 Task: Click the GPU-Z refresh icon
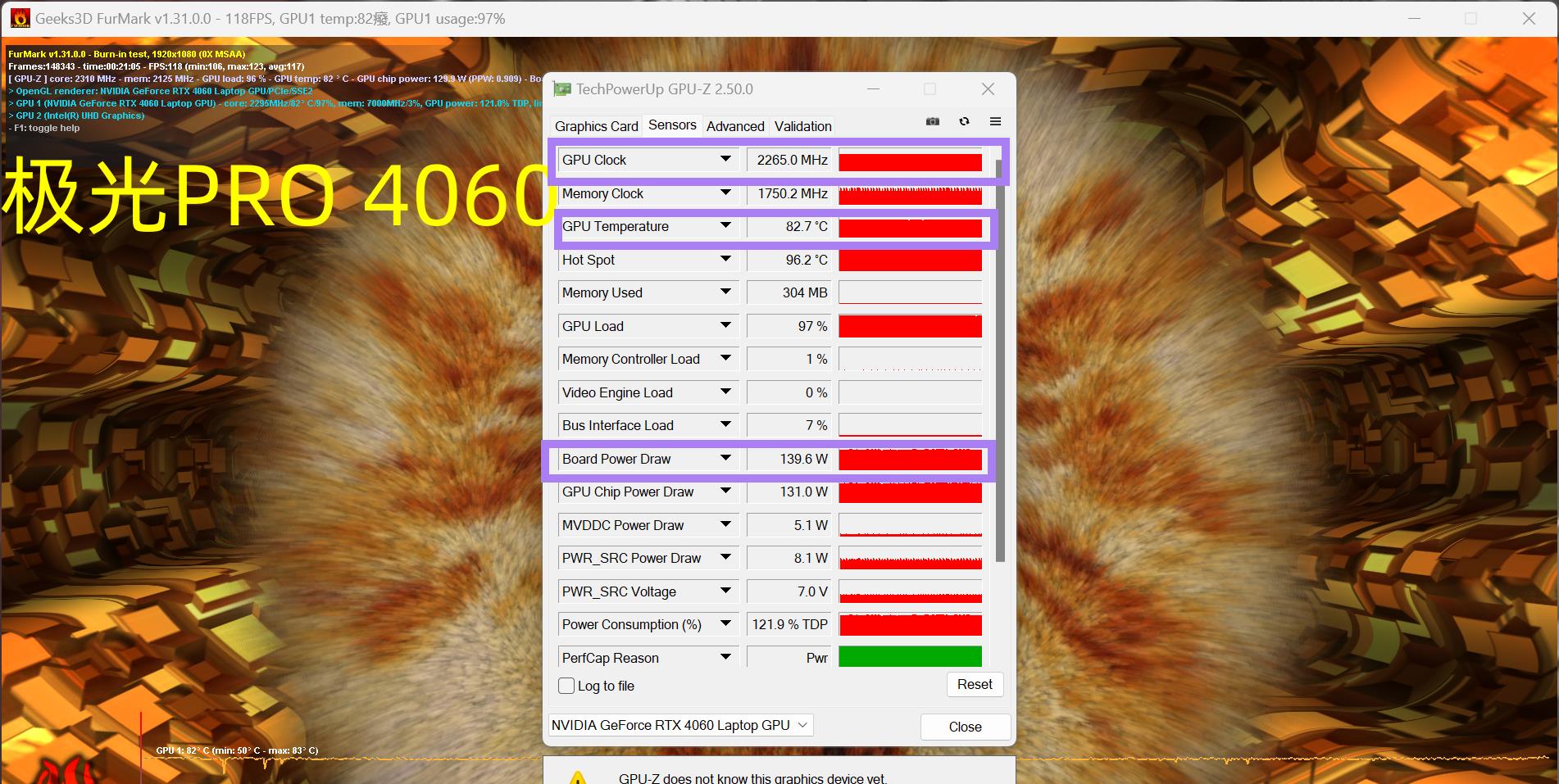click(964, 121)
